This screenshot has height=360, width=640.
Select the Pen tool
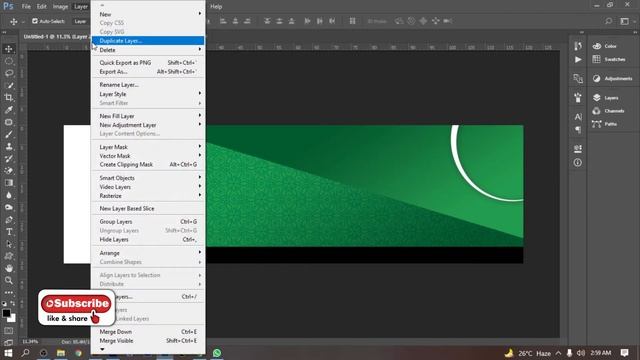click(x=9, y=220)
